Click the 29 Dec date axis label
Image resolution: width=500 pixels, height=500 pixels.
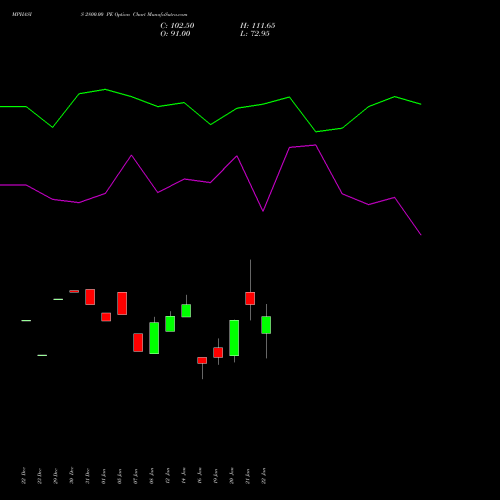tap(55, 476)
